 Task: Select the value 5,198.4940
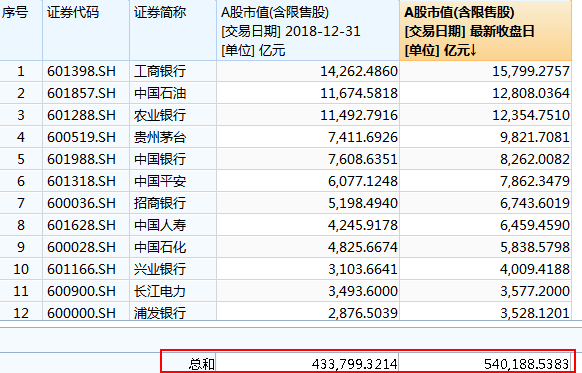pos(363,203)
